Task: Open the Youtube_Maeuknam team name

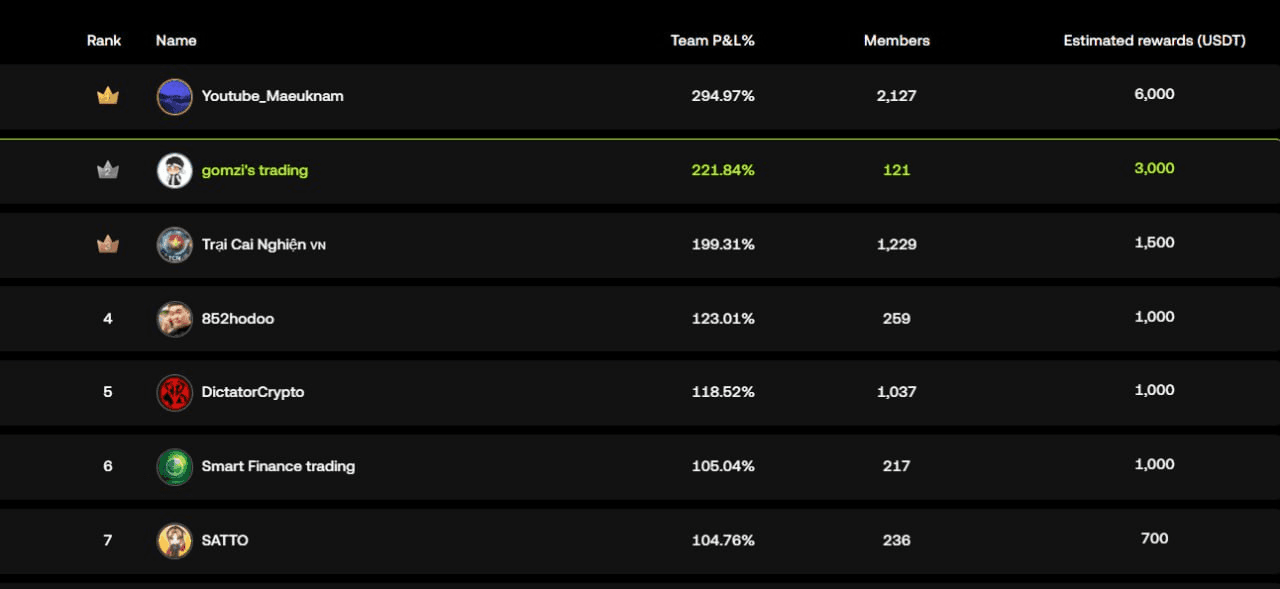Action: pyautogui.click(x=272, y=96)
